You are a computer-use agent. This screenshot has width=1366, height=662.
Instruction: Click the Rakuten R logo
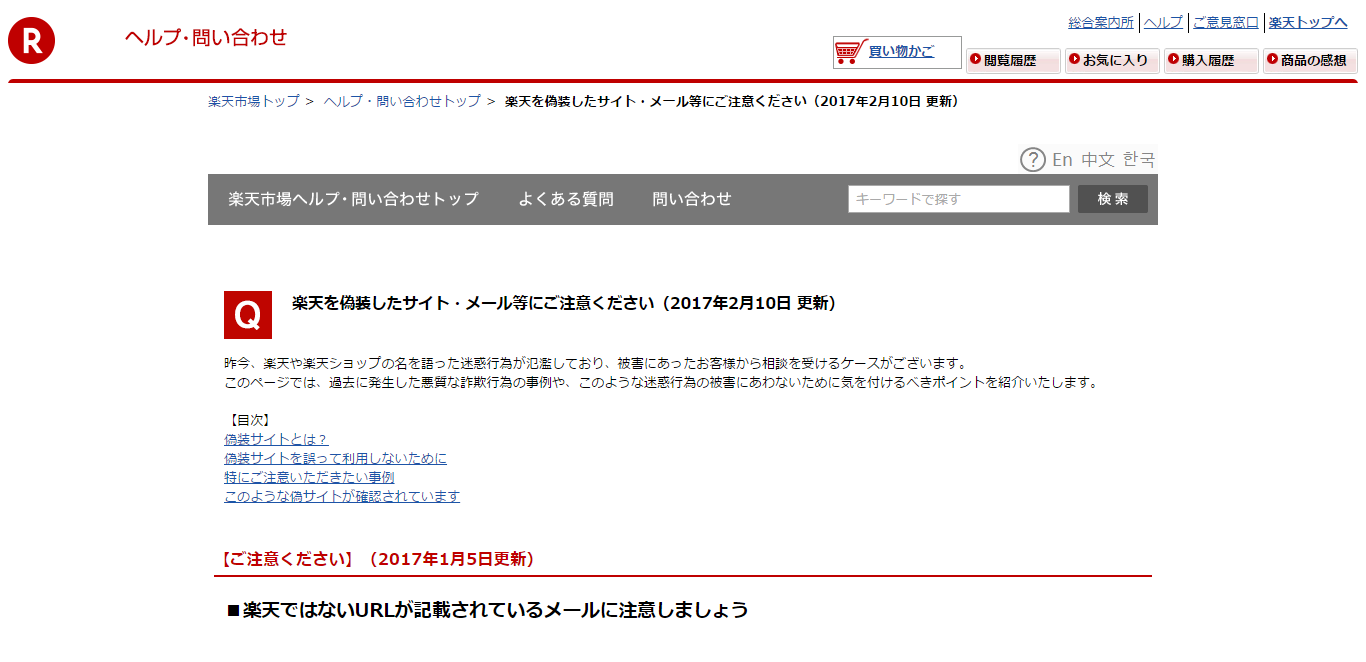click(x=32, y=41)
